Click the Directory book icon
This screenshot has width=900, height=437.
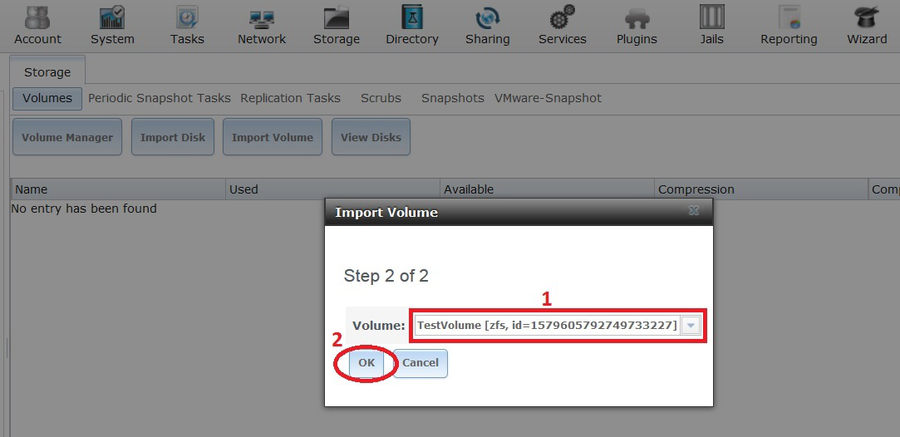point(412,17)
